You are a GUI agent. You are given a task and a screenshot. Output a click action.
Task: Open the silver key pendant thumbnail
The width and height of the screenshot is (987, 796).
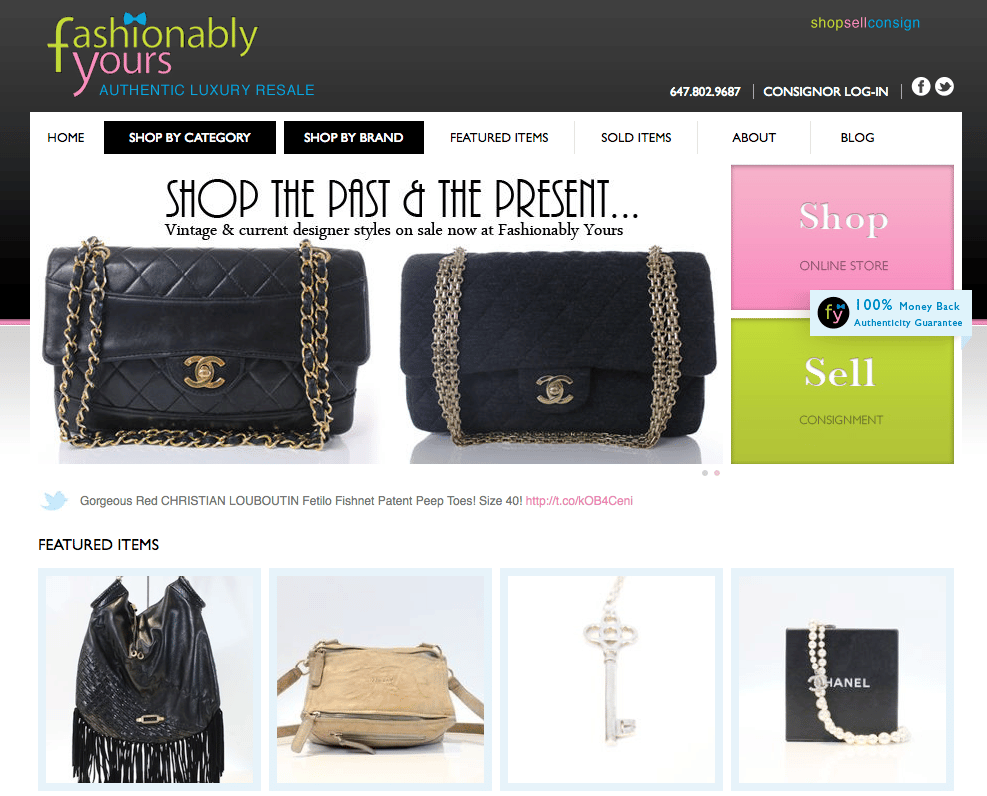tap(611, 679)
